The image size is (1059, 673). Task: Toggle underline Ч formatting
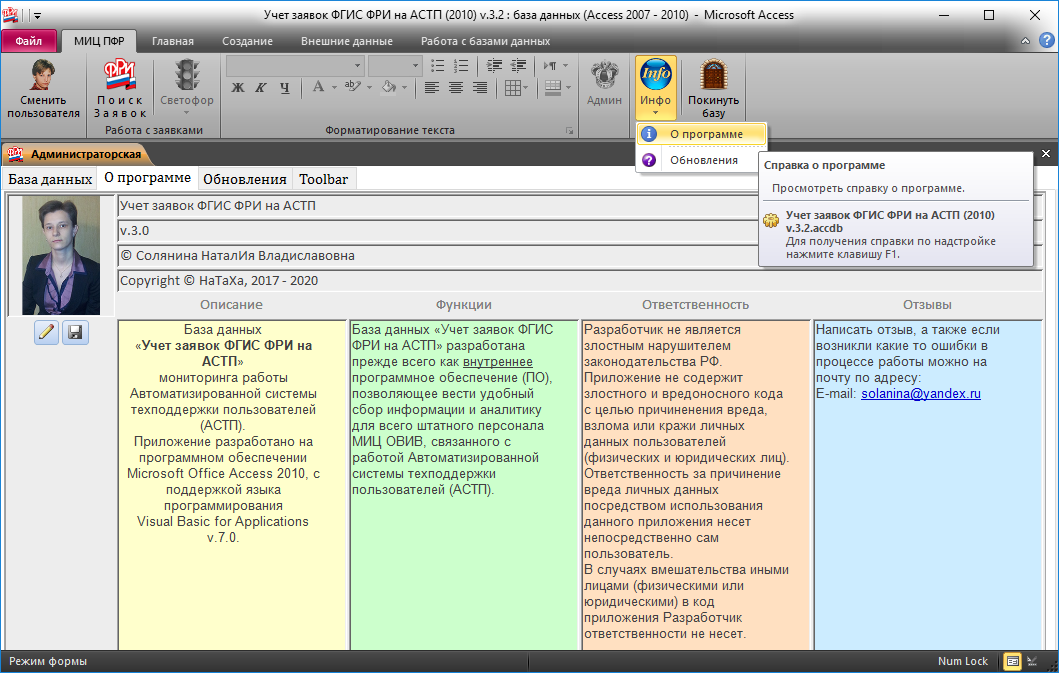pos(285,87)
